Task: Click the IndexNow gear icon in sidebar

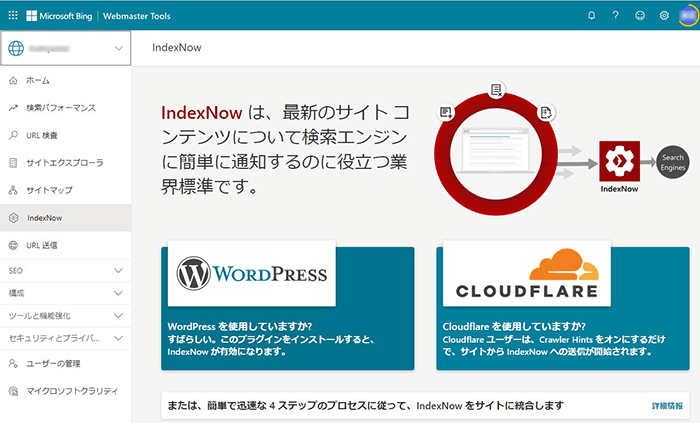Action: click(x=13, y=218)
